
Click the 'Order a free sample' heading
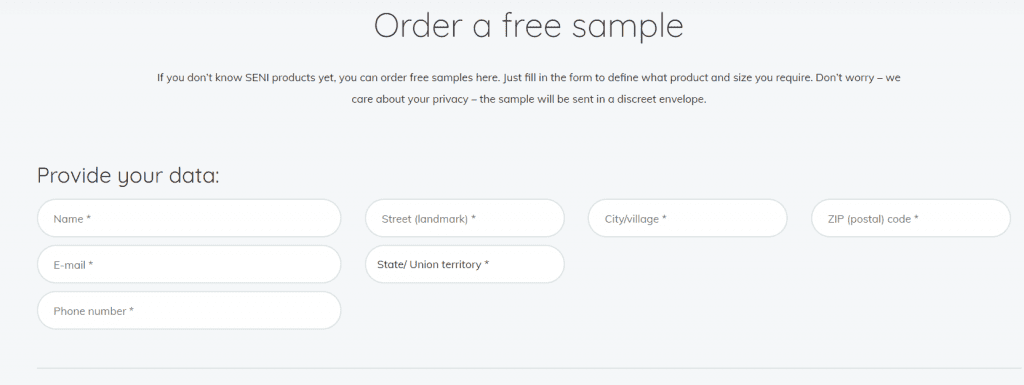click(528, 26)
